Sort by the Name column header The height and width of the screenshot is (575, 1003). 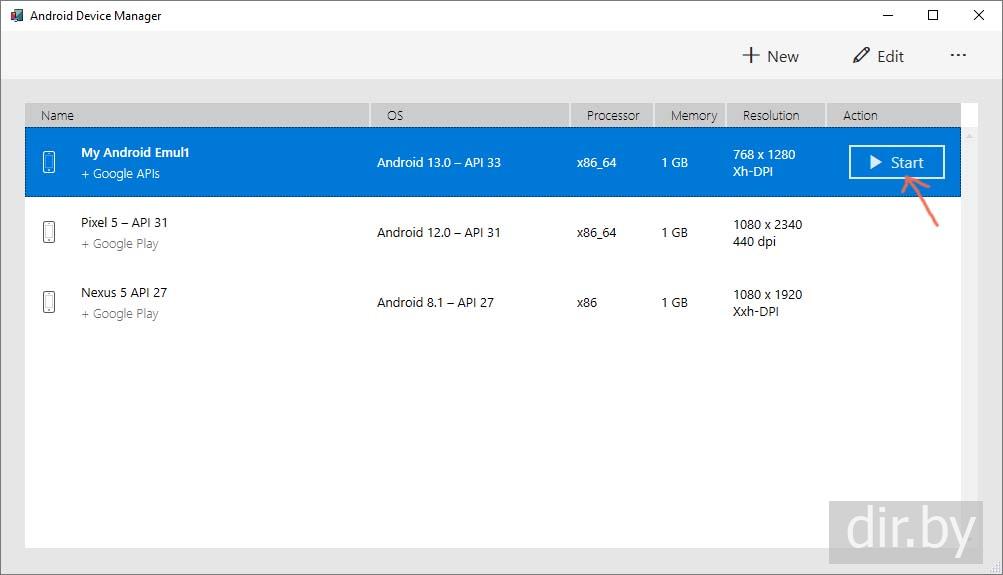click(57, 115)
